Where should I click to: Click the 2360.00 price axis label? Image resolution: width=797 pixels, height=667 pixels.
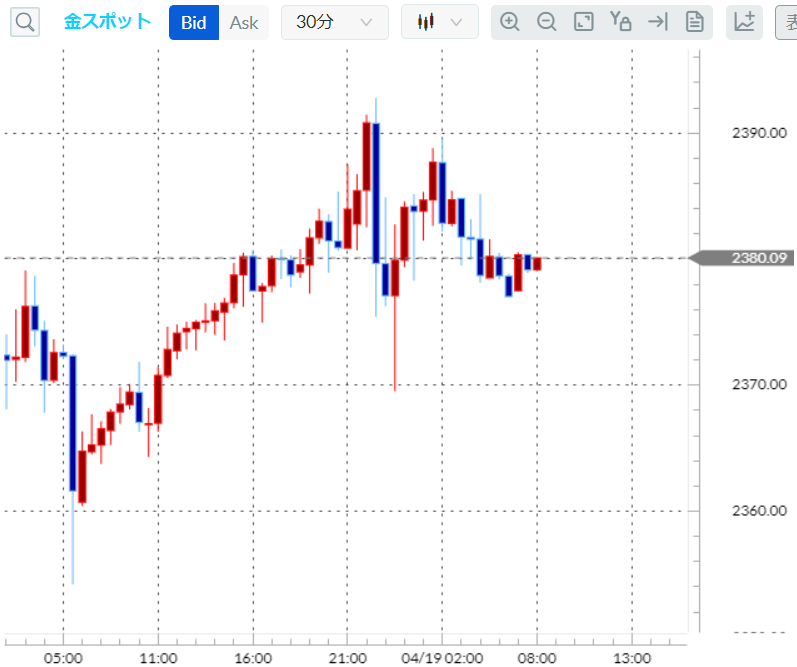[759, 510]
